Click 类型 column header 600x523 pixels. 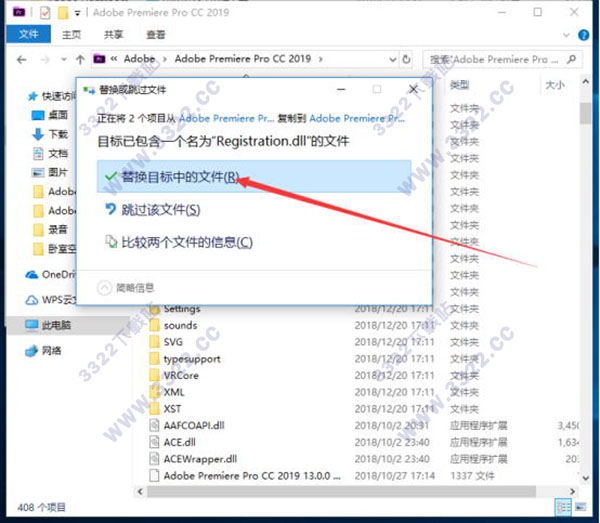pyautogui.click(x=459, y=85)
